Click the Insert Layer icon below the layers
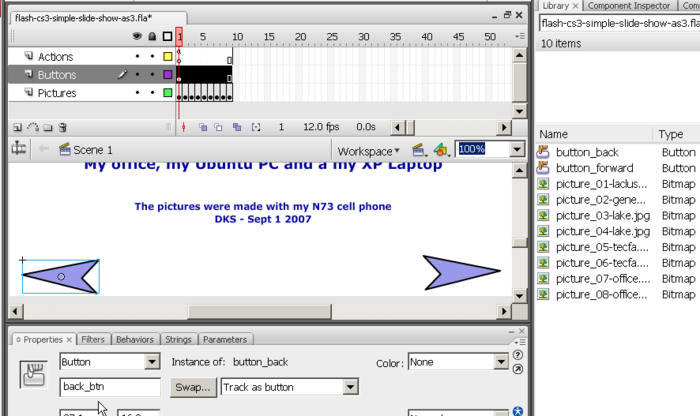 (17, 127)
